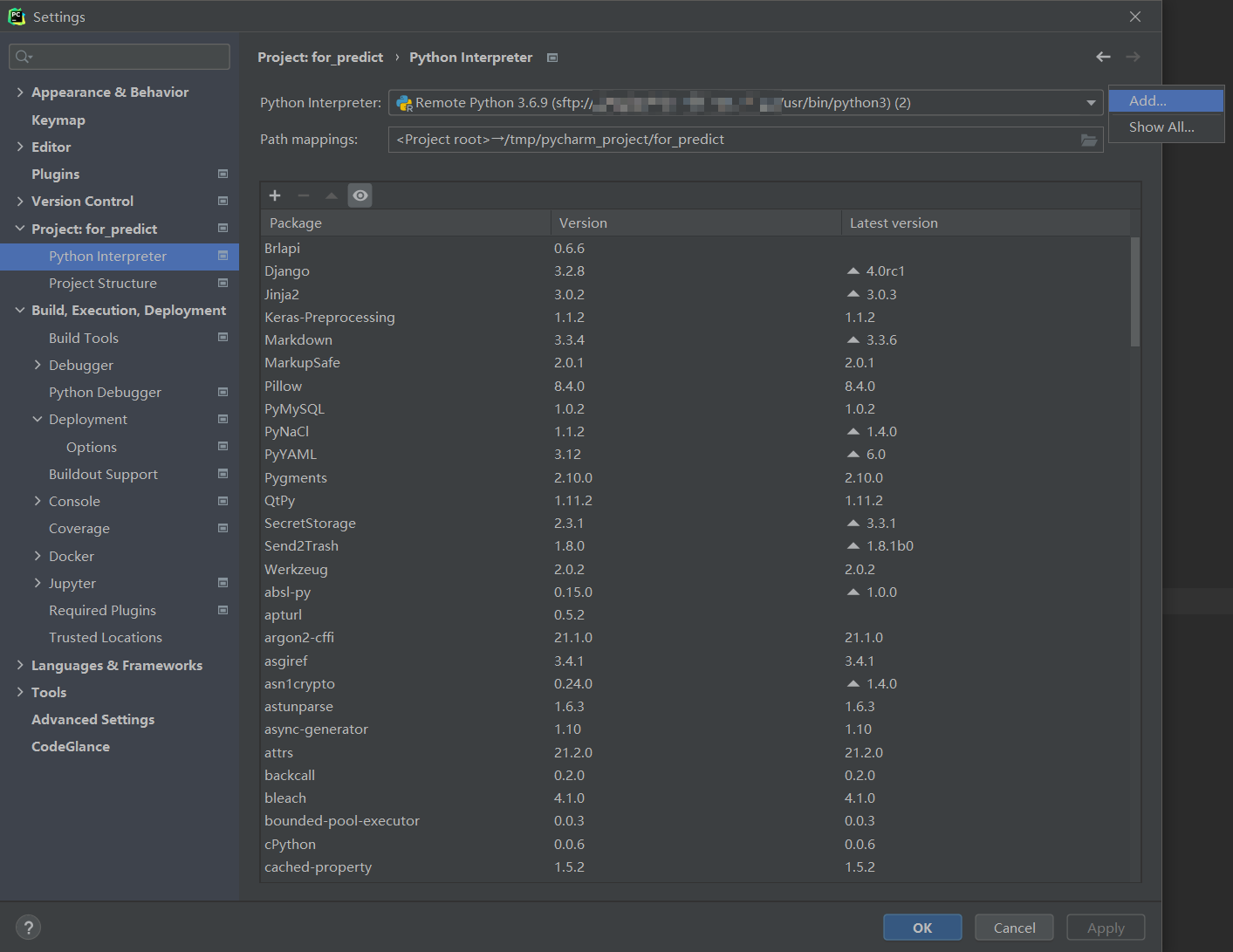Open the Trusted Locations settings page
Viewport: 1233px width, 952px height.
[x=106, y=638]
